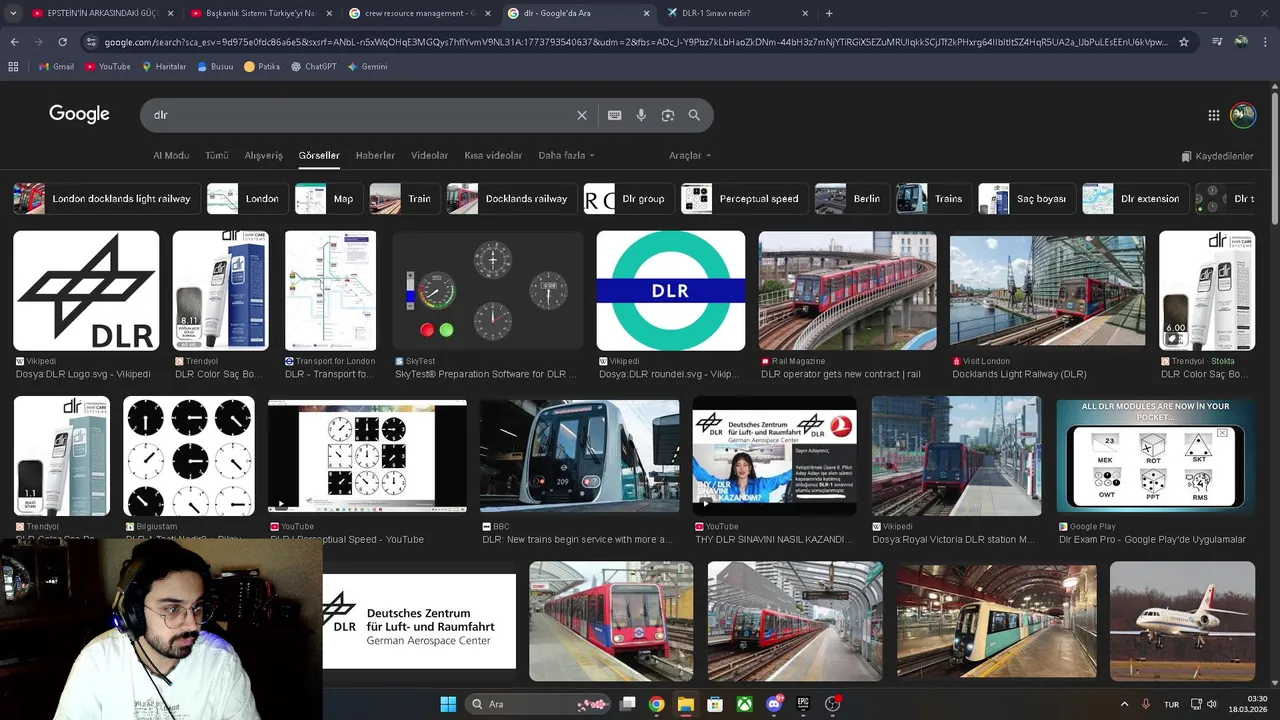Open Epic Games Launcher from taskbar

803,704
